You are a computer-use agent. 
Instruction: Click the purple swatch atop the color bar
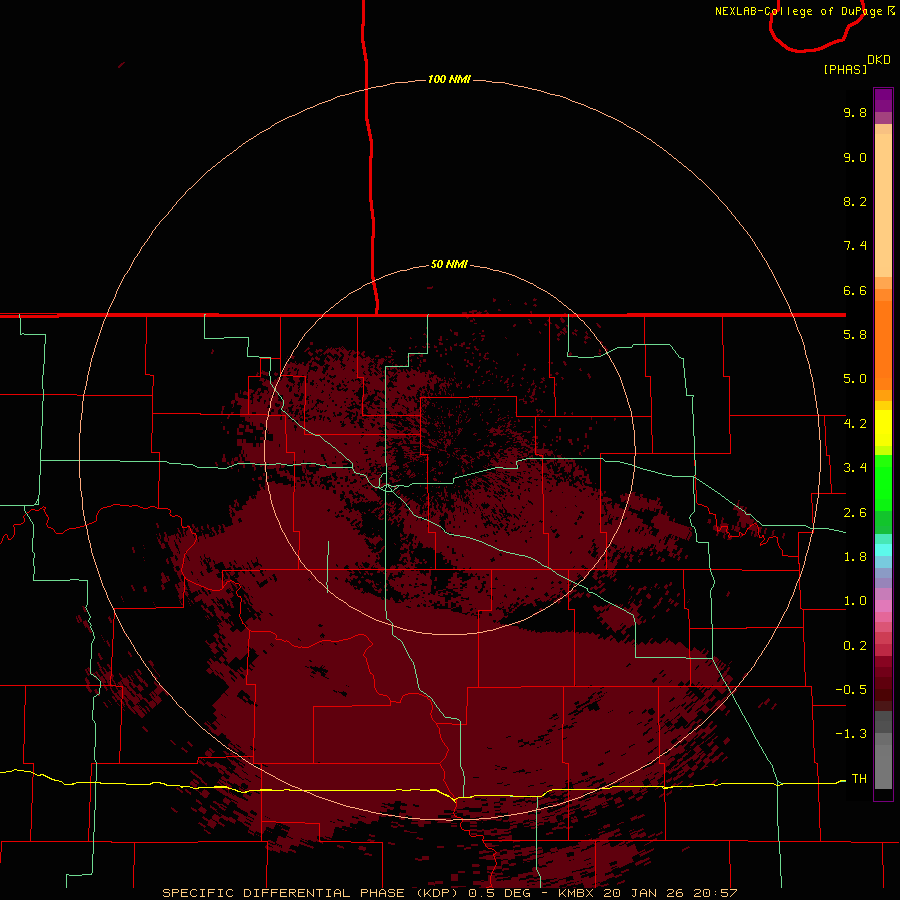[883, 100]
